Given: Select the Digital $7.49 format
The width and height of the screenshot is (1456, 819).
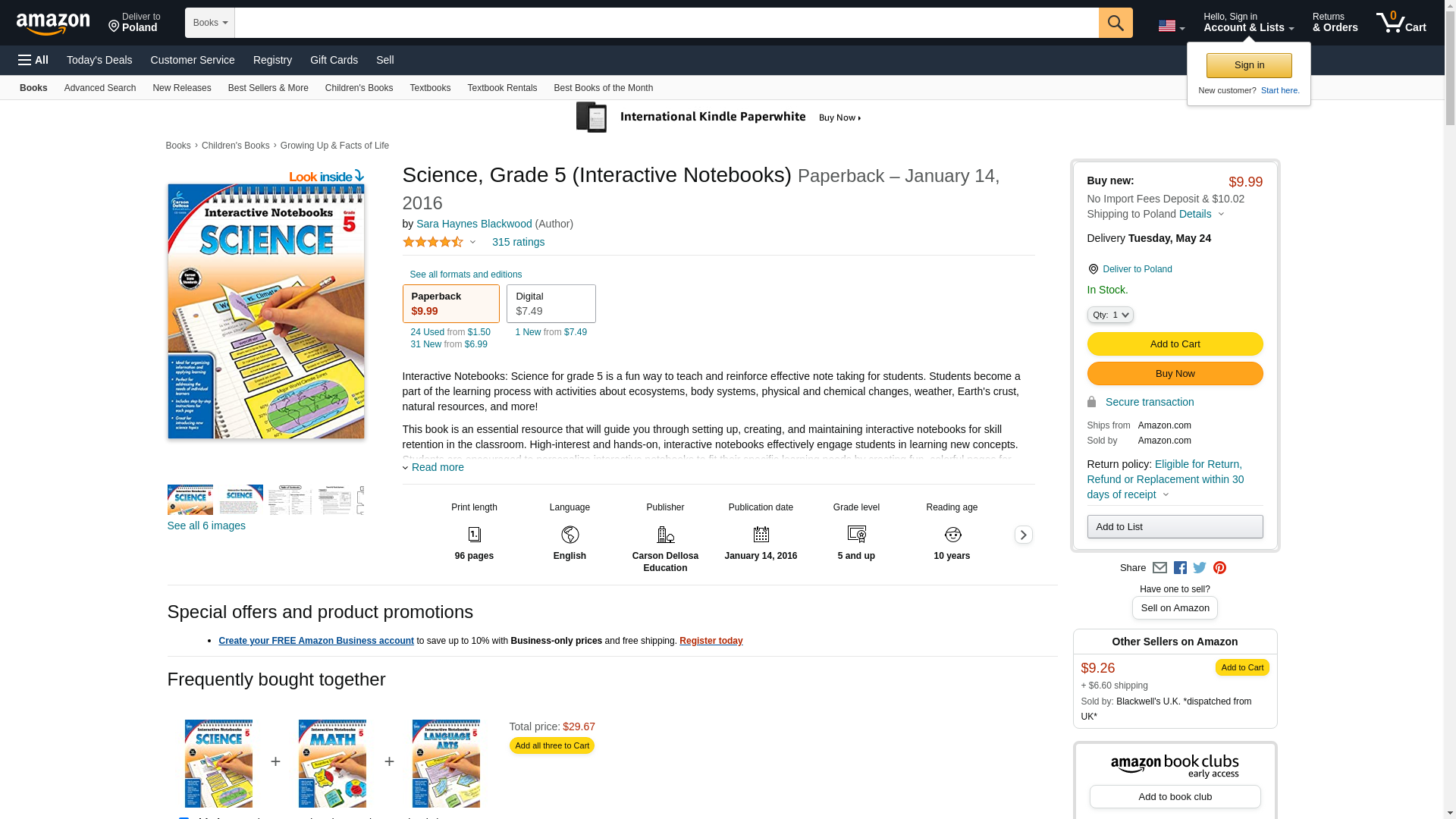Looking at the screenshot, I should point(551,303).
